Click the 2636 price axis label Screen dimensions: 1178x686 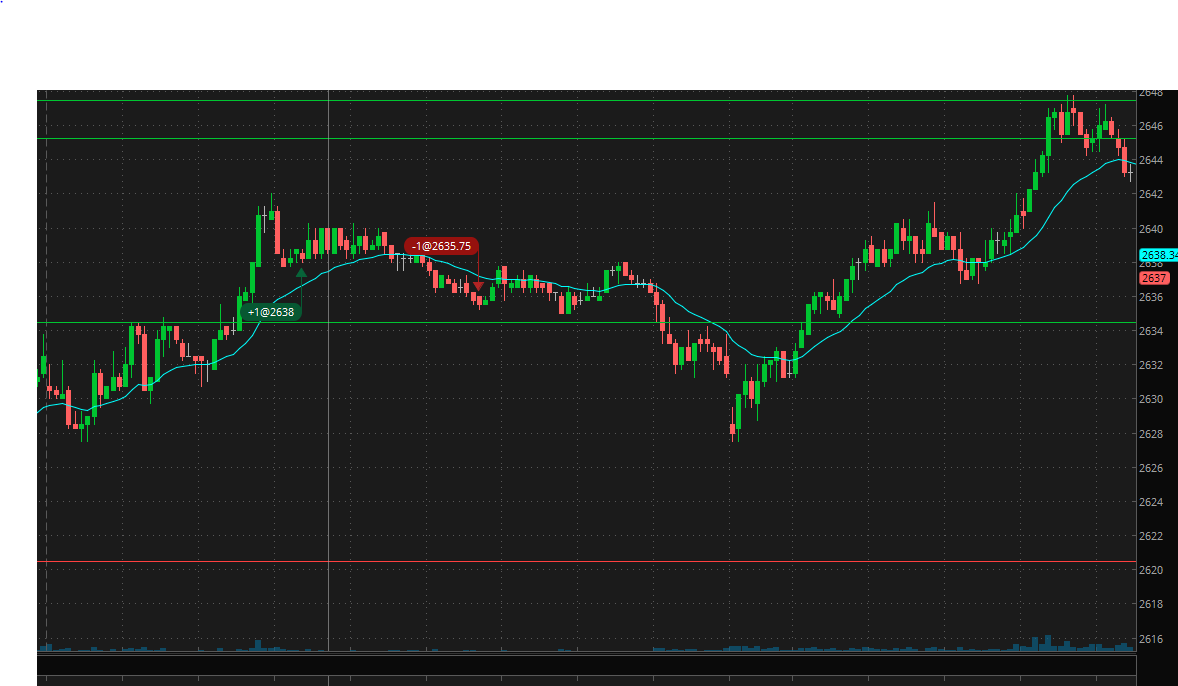[x=1151, y=297]
